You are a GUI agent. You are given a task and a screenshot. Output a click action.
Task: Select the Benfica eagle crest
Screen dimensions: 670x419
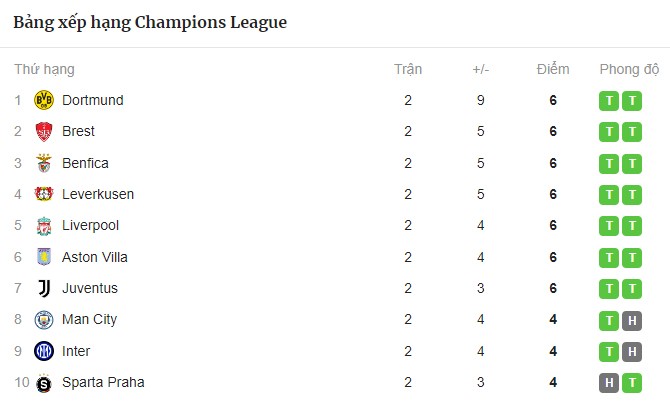(44, 163)
